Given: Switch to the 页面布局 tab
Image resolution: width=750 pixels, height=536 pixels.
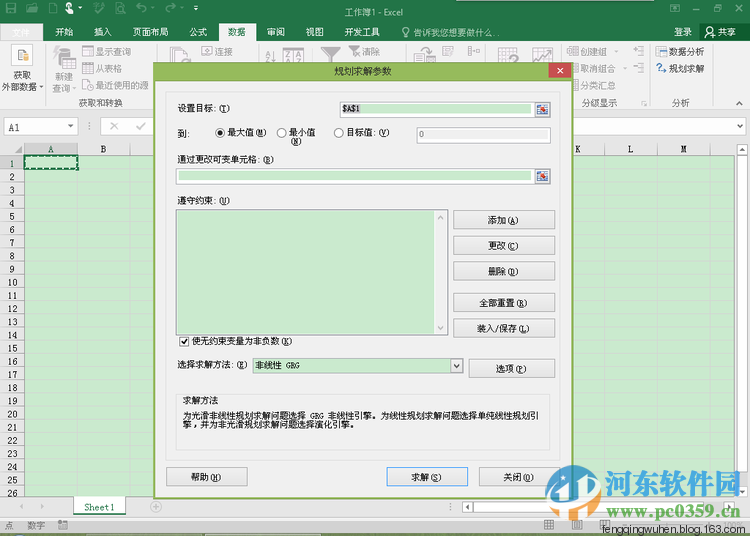Looking at the screenshot, I should point(151,32).
